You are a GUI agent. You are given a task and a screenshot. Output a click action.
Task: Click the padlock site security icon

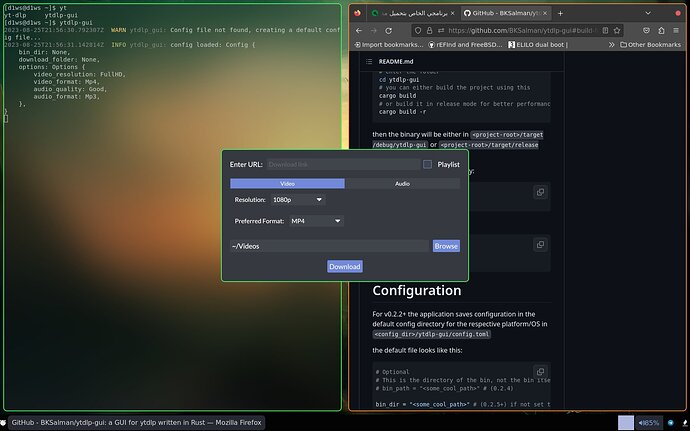(429, 30)
